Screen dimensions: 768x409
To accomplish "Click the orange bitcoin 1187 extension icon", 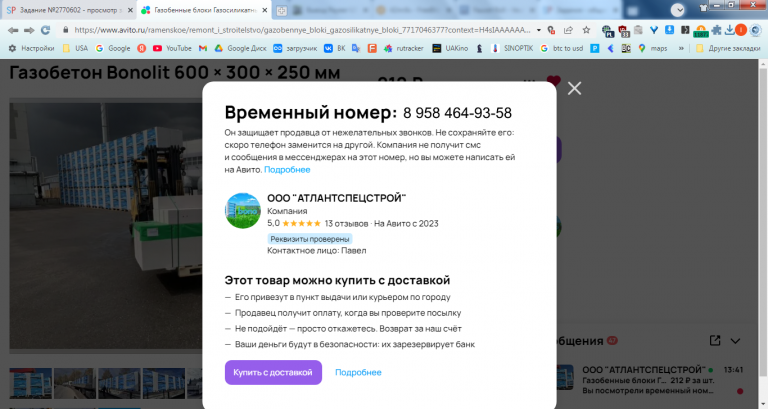I will tap(701, 32).
